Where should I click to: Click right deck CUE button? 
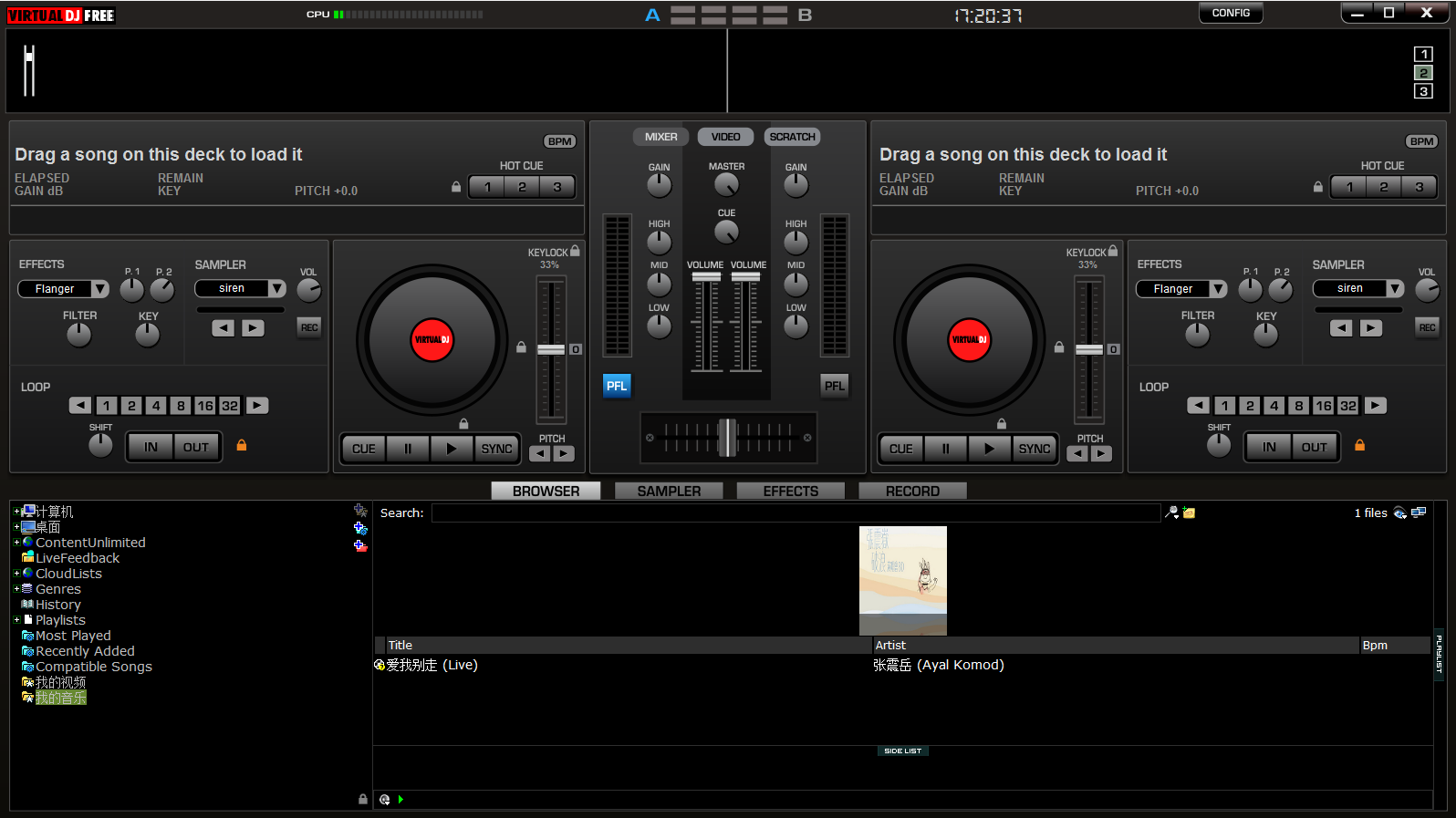click(x=901, y=449)
